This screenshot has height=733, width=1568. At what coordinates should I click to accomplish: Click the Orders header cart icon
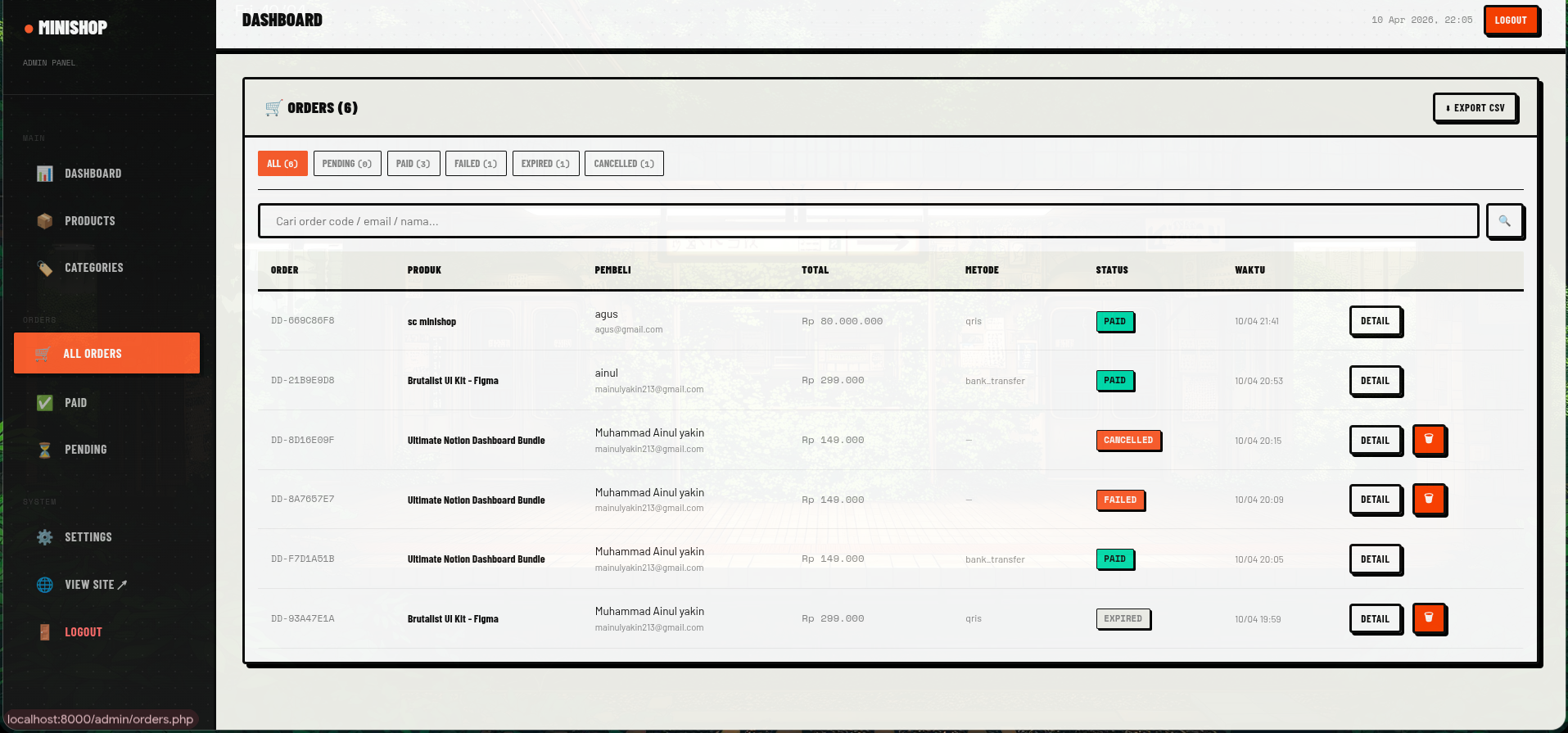coord(273,108)
